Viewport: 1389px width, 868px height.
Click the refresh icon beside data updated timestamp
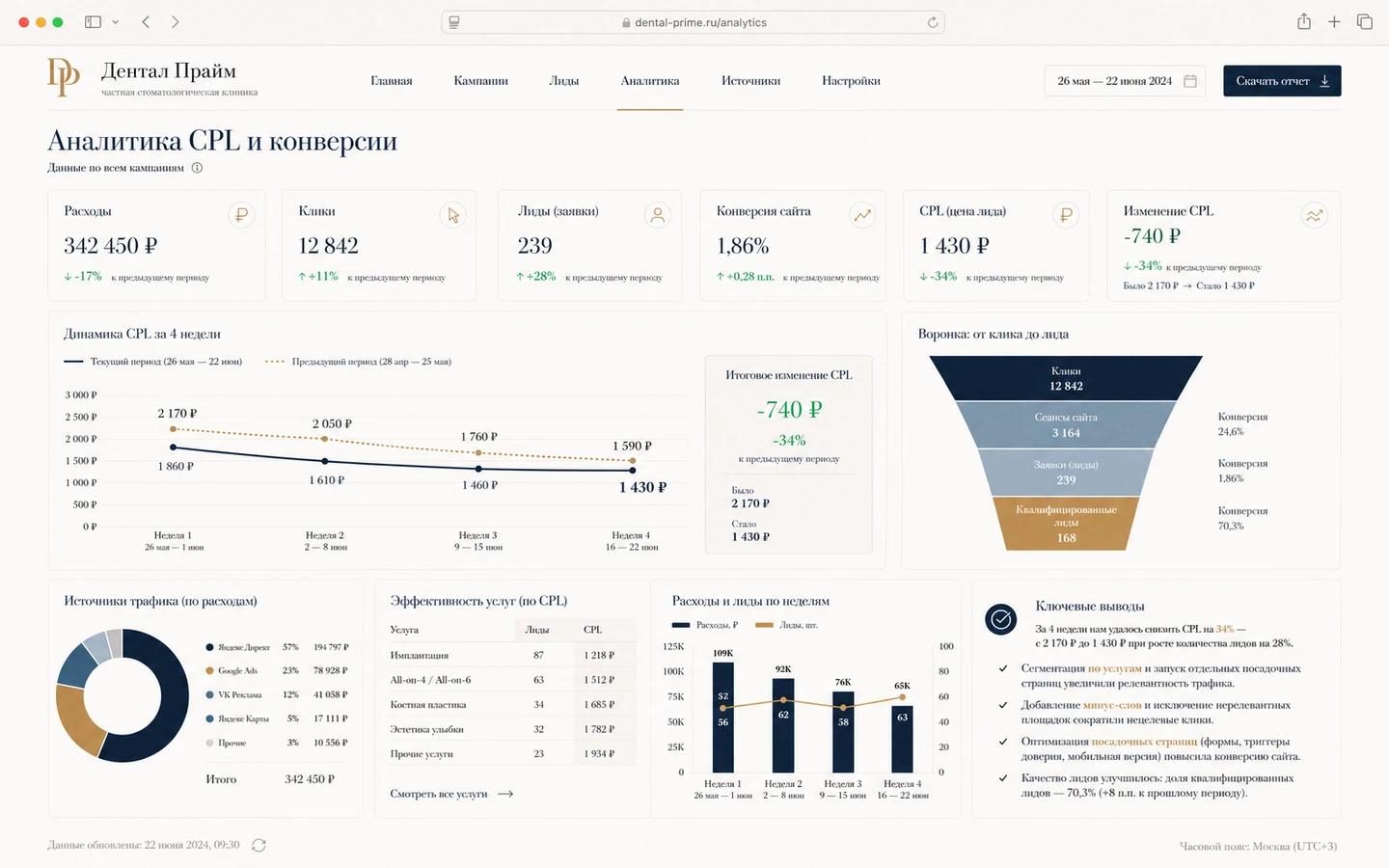[259, 845]
